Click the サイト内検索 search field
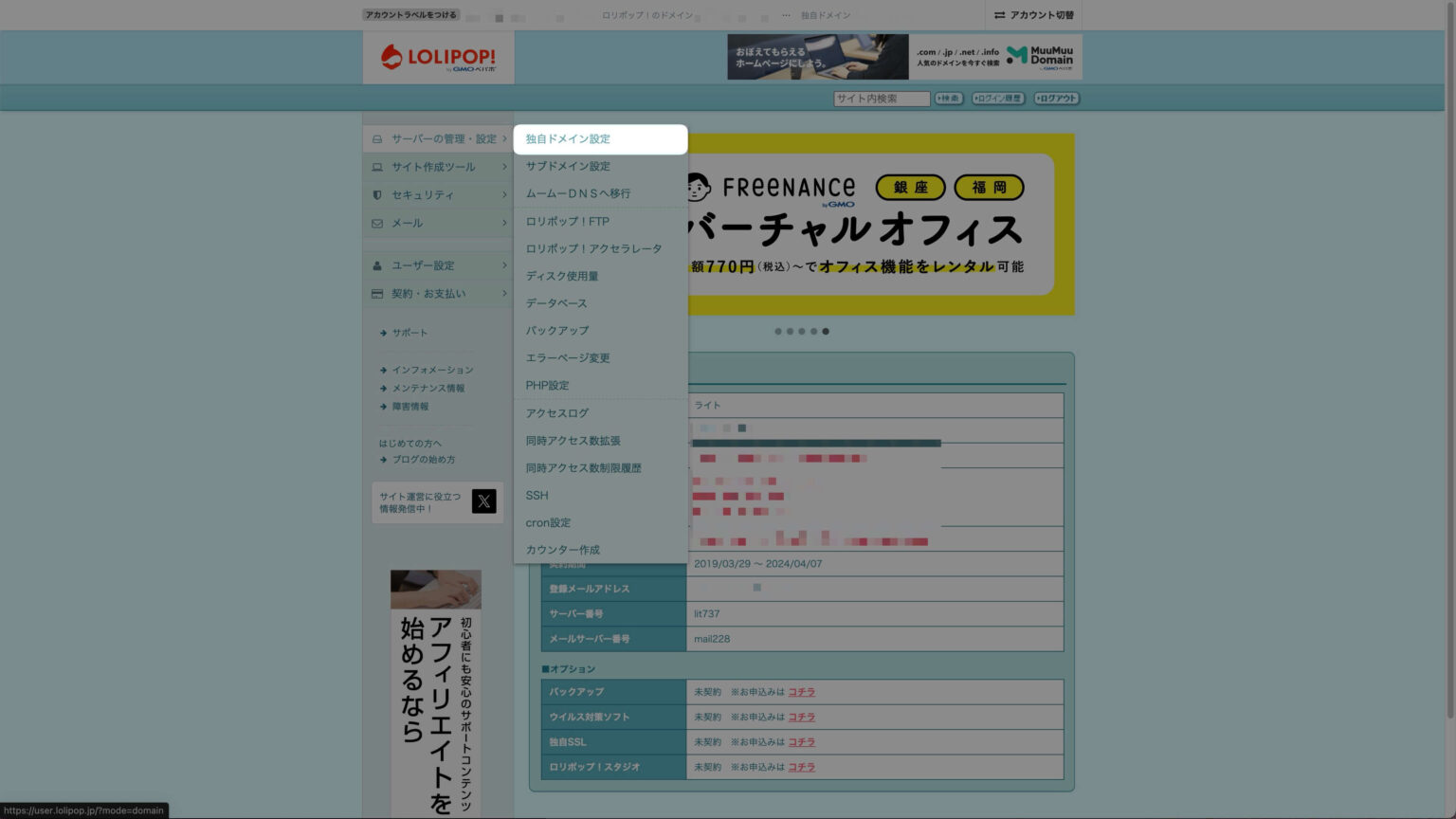The image size is (1456, 819). click(880, 98)
